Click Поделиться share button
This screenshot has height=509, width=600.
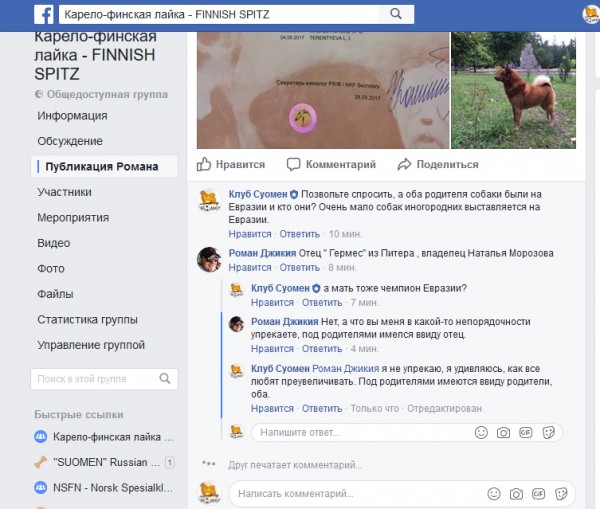tap(438, 165)
